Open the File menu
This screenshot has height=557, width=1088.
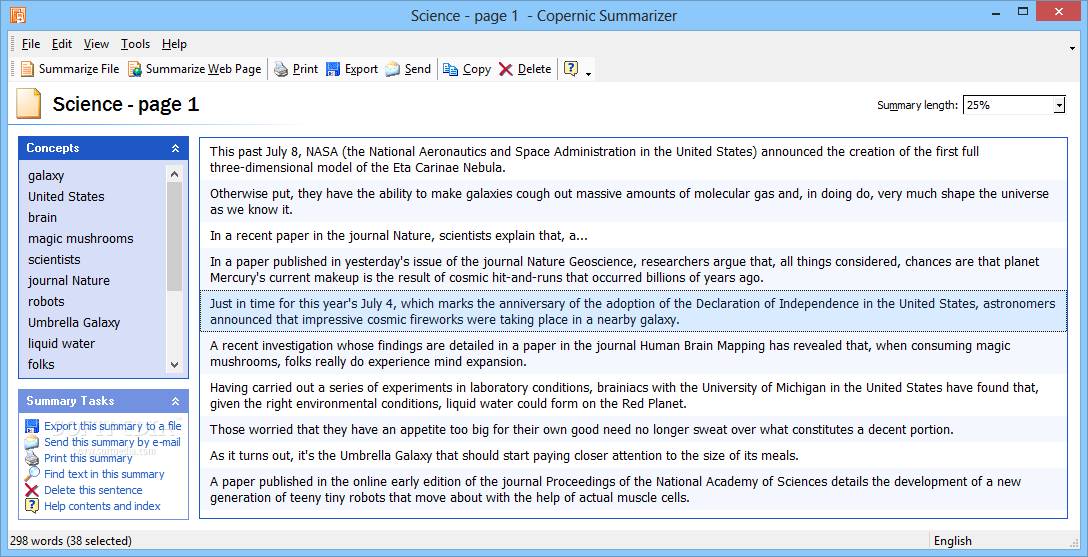31,44
